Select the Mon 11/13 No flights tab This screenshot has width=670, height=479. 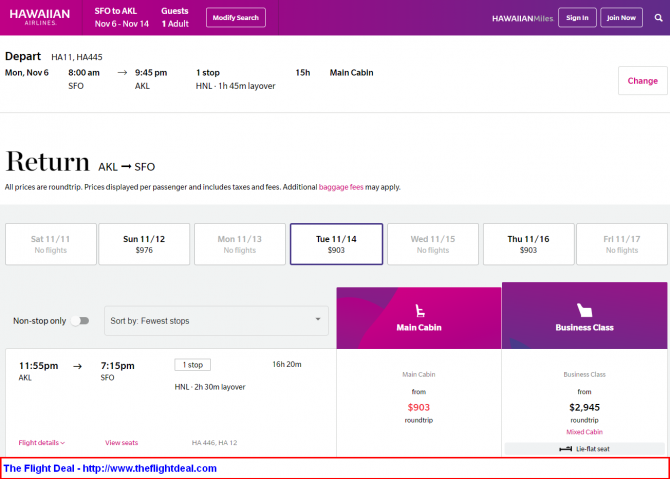tap(240, 244)
